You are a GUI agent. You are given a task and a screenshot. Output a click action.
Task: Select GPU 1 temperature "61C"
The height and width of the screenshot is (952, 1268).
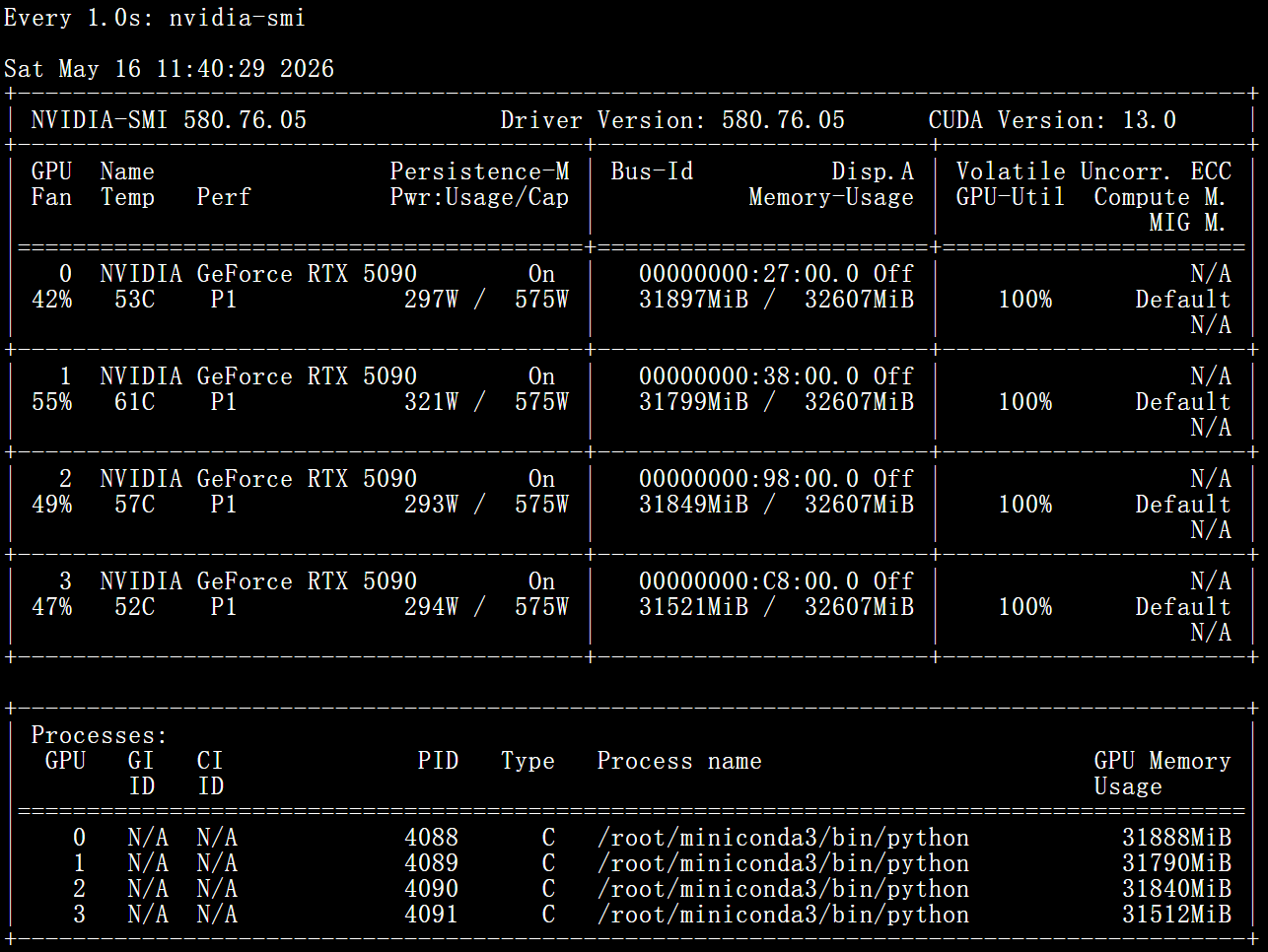click(134, 402)
